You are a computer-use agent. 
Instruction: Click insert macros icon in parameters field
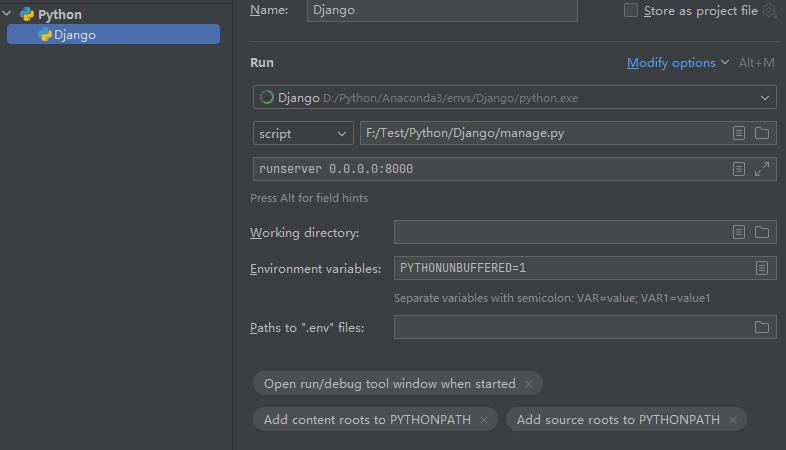[738, 169]
